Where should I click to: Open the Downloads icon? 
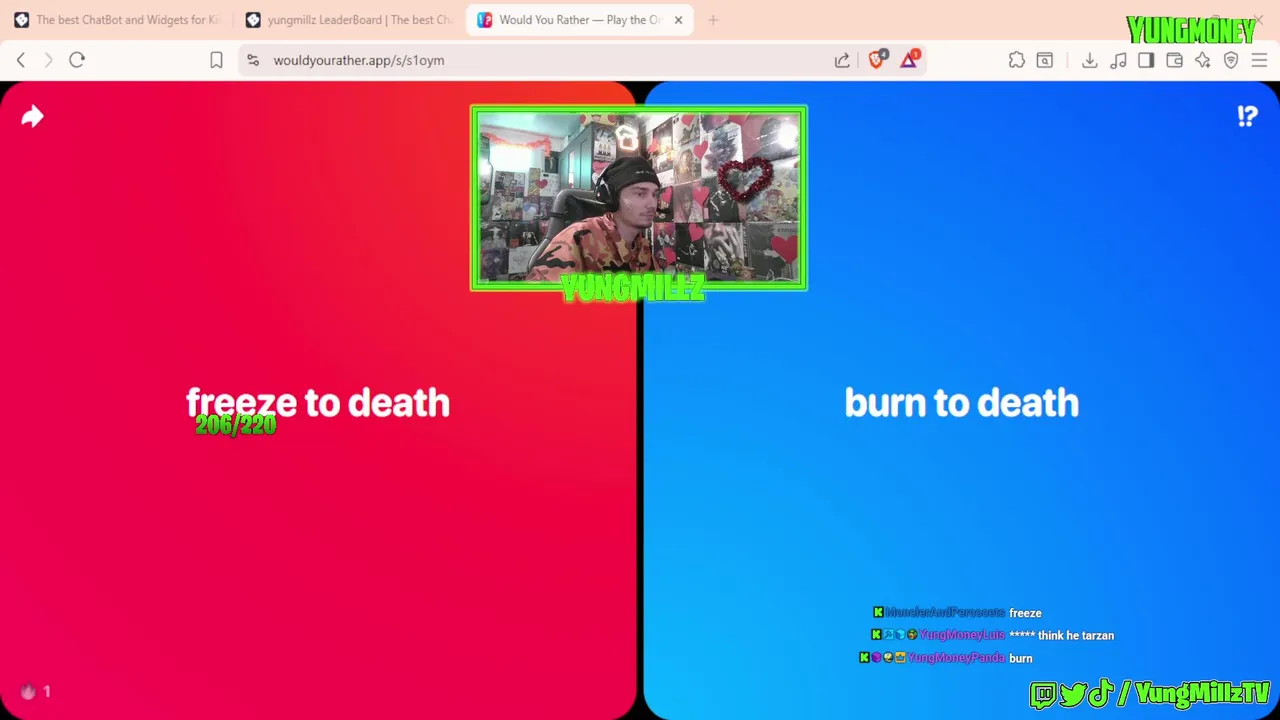(x=1090, y=60)
